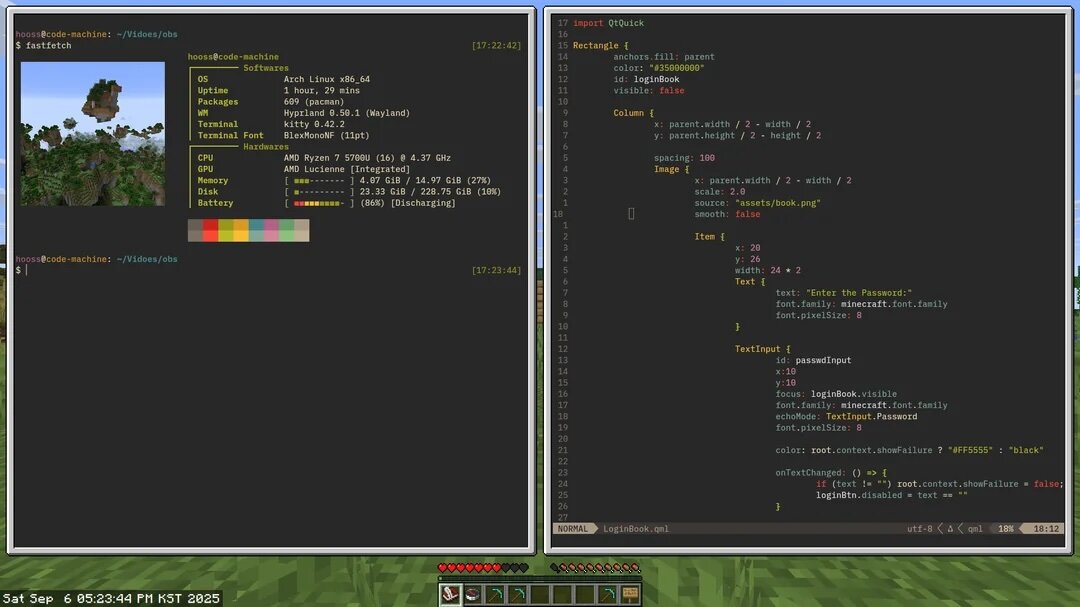Screen dimensions: 1080x607
Task: Click the 'loginBtn.disabled' line
Action: [x=892, y=495]
